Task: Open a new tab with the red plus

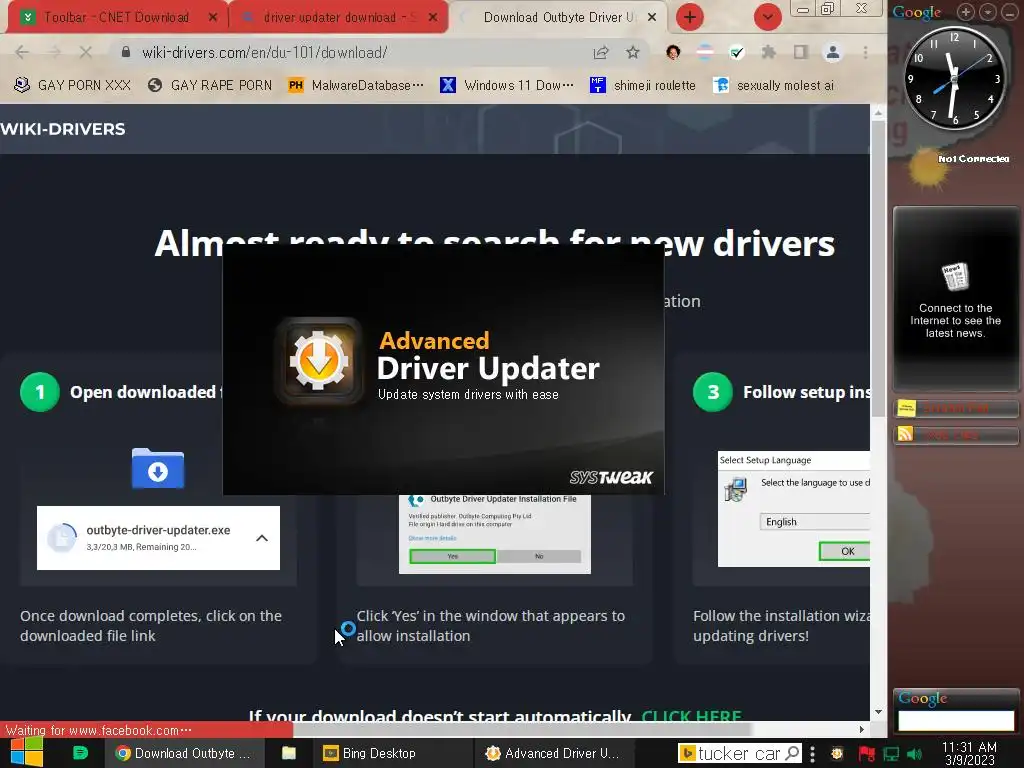Action: [690, 17]
